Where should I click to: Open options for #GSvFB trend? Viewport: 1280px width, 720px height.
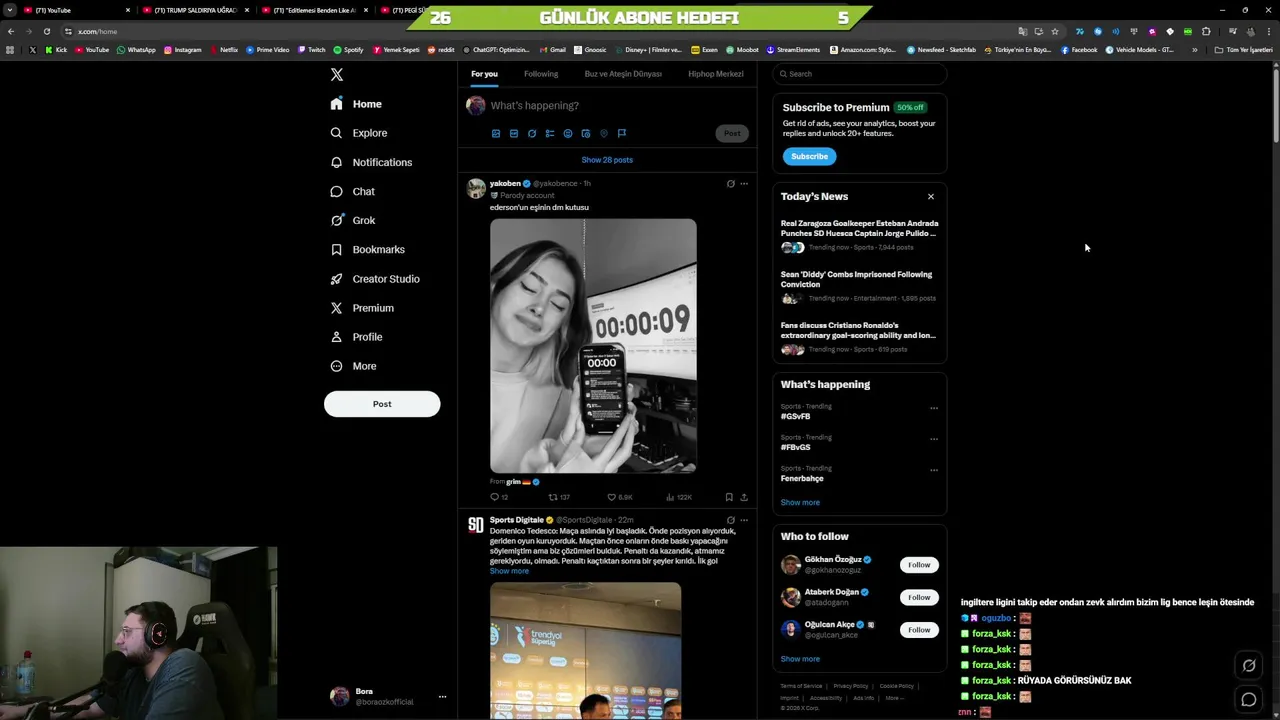(934, 408)
